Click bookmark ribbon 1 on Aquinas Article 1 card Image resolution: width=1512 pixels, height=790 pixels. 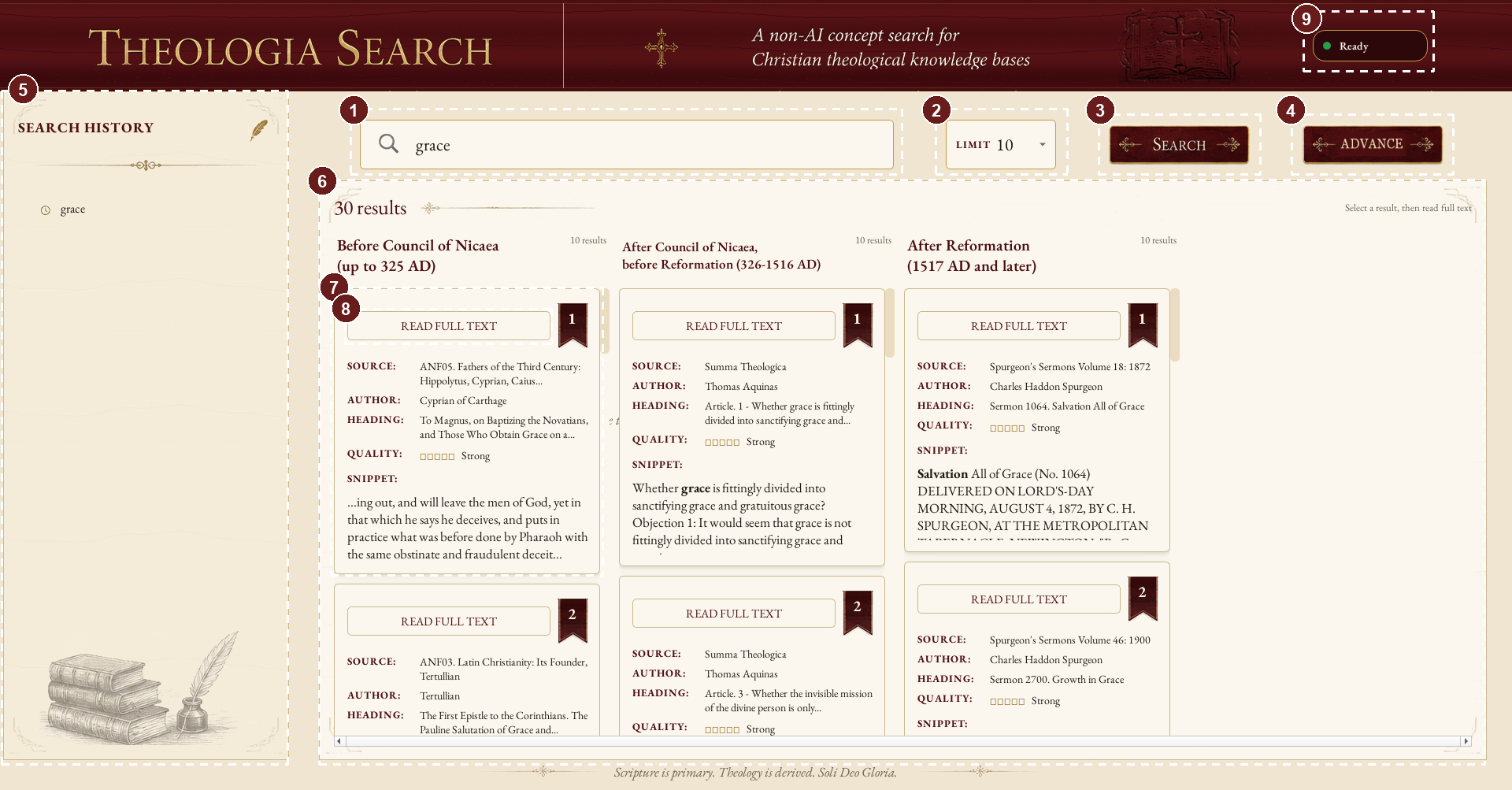pyautogui.click(x=858, y=325)
